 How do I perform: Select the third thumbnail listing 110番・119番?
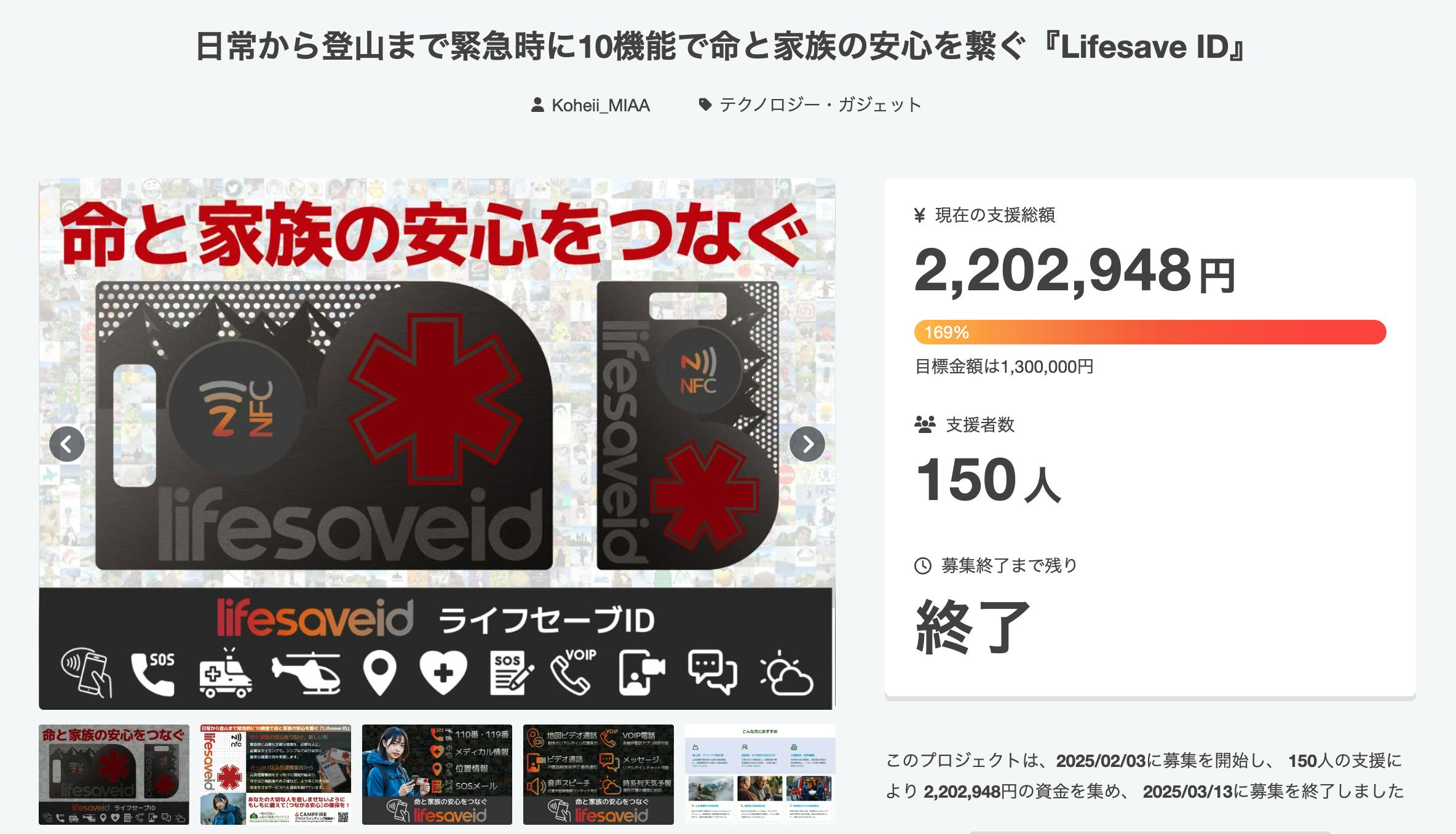[x=437, y=774]
